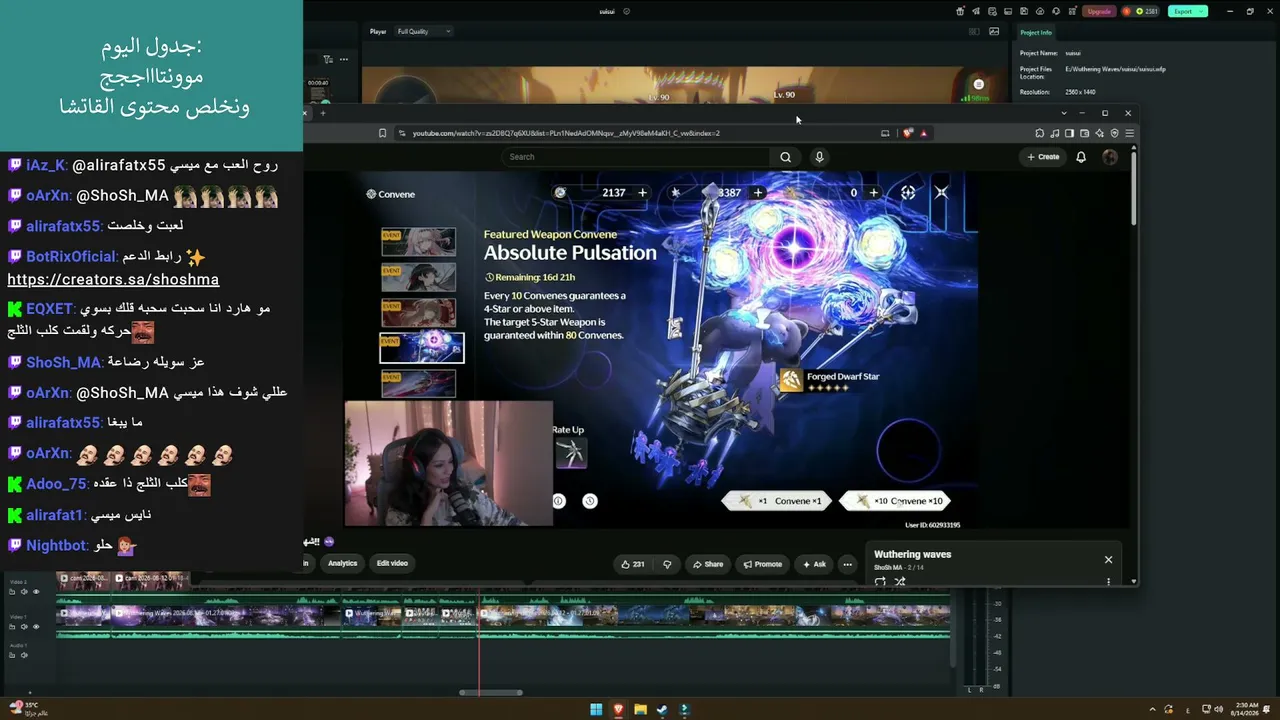Click the browser bookmark icon
Image resolution: width=1280 pixels, height=720 pixels.
point(382,133)
